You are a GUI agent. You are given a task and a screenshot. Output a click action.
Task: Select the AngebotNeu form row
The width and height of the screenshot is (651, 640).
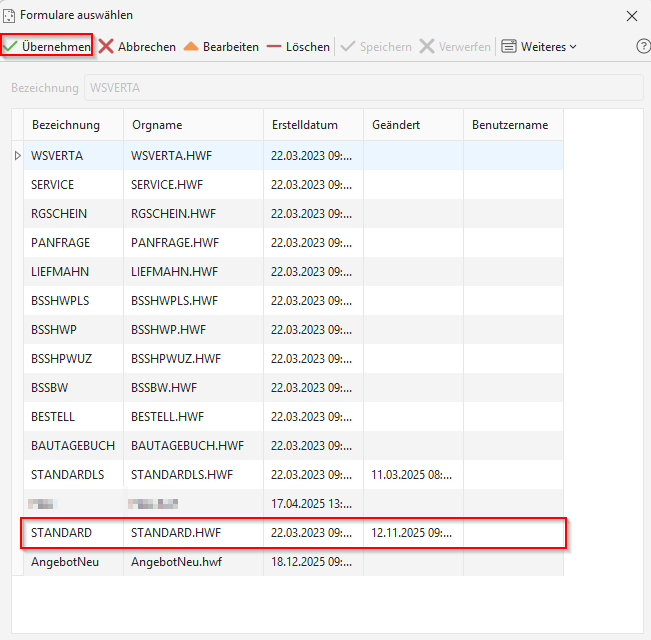point(294,562)
